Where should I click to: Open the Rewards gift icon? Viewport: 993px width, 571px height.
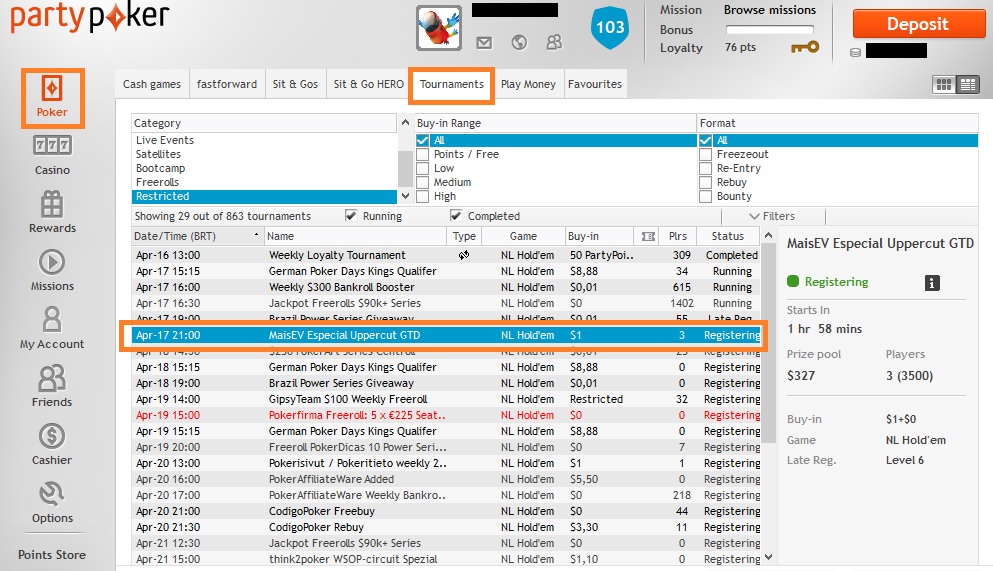click(52, 204)
